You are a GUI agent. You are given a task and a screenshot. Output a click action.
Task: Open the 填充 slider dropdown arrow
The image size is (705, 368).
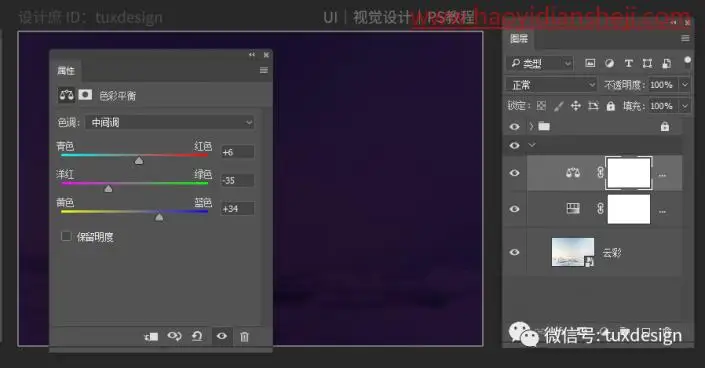click(685, 106)
